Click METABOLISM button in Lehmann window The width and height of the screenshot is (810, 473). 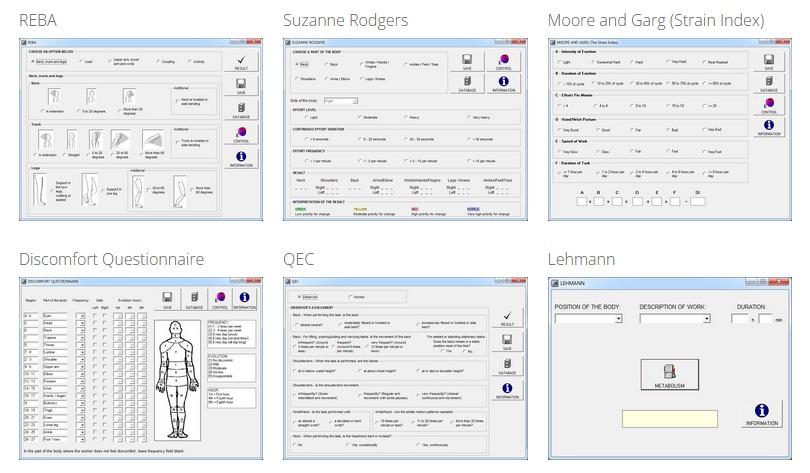pyautogui.click(x=669, y=374)
